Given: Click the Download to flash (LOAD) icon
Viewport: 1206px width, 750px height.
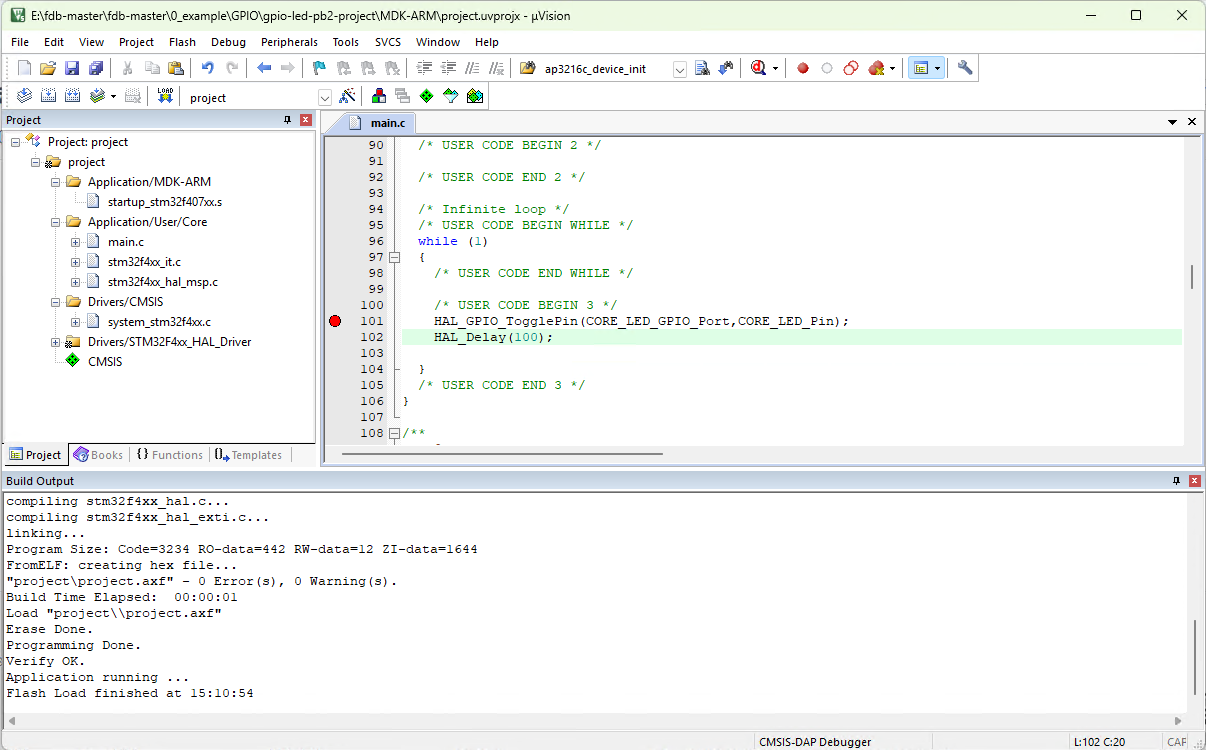Looking at the screenshot, I should [x=165, y=96].
